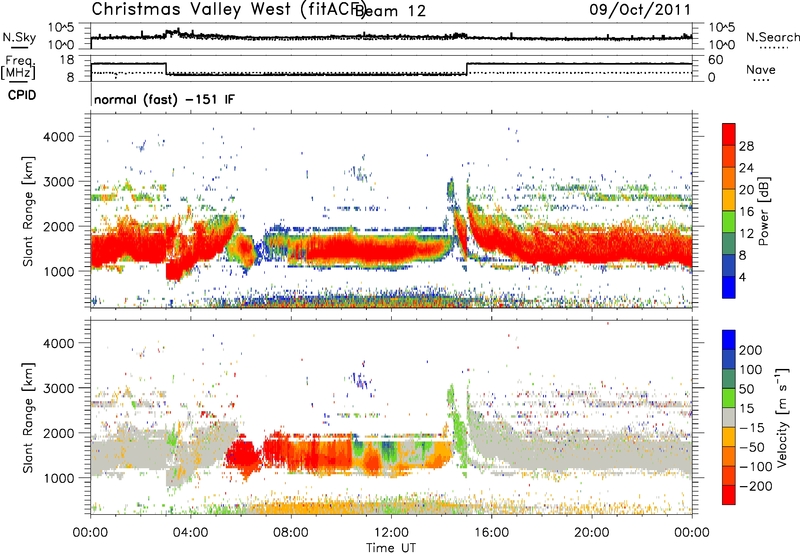Viewport: 800px width, 554px height.
Task: Click the 4 value on Power colorbar
Action: (742, 277)
